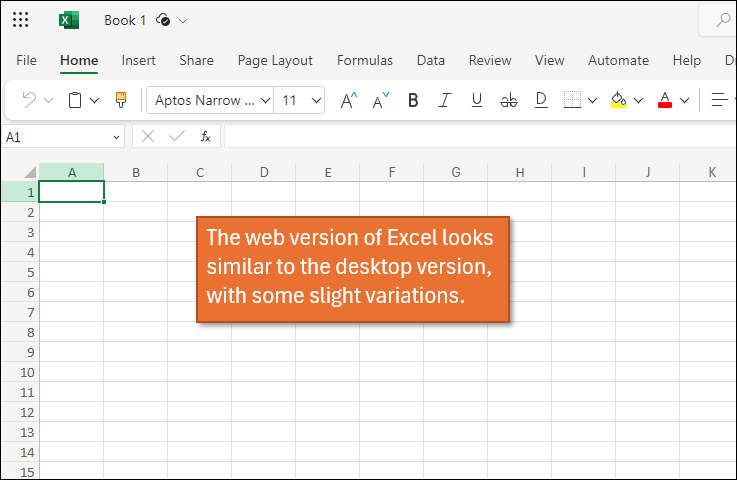Viewport: 737px width, 480px height.
Task: Decrease font size with the smaller A icon
Action: pos(380,100)
